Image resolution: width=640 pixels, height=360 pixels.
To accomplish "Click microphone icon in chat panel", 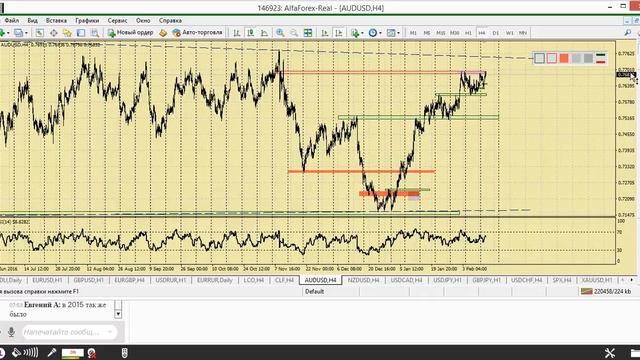I will [x=11, y=332].
